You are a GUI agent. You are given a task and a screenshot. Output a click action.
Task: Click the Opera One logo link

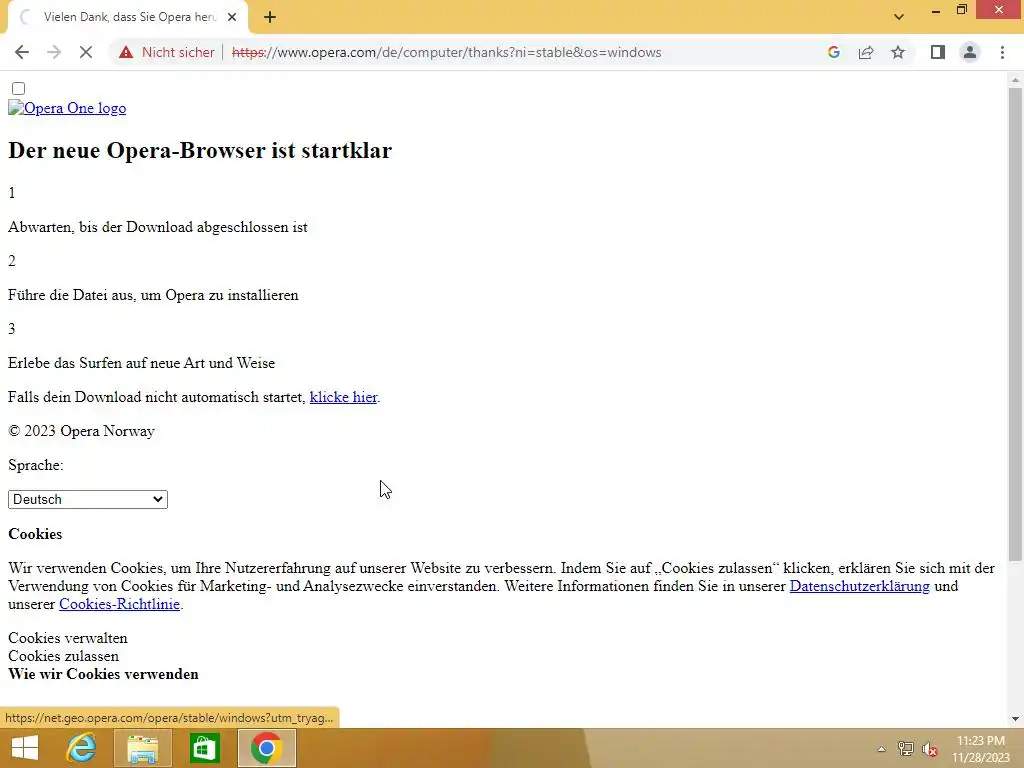[67, 108]
